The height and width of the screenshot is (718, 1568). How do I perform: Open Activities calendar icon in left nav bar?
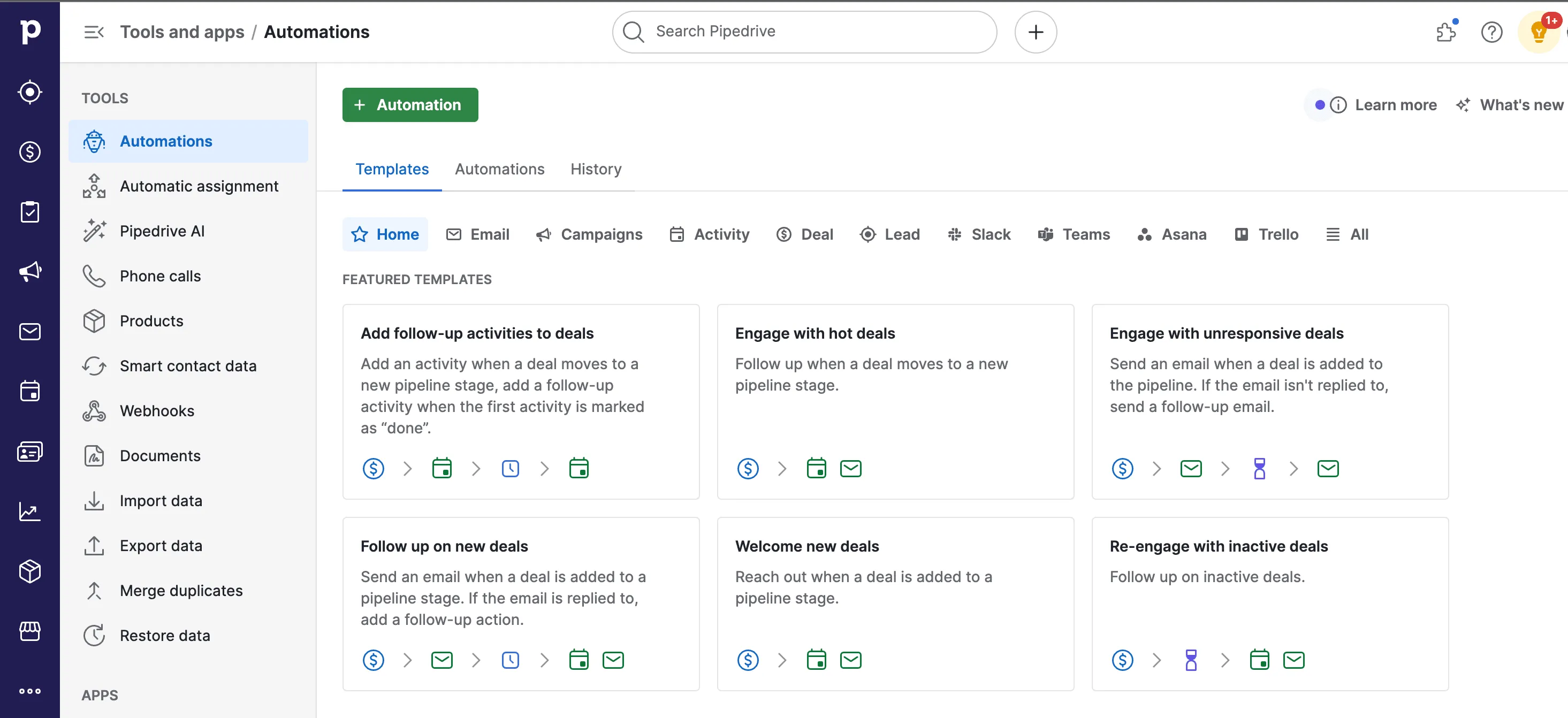(x=29, y=391)
